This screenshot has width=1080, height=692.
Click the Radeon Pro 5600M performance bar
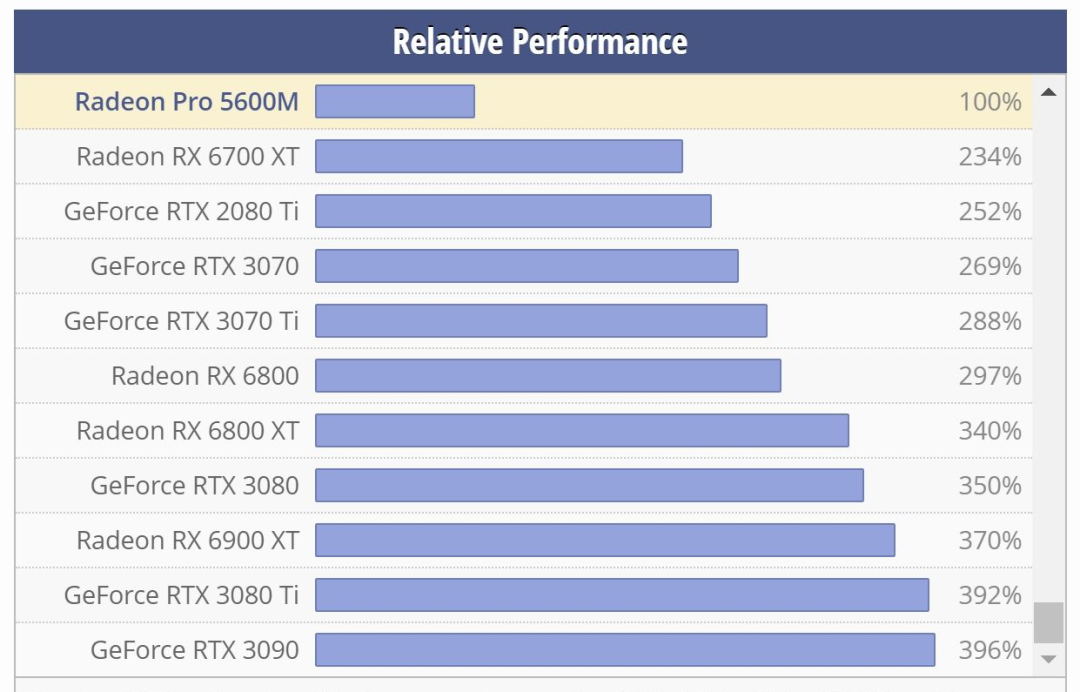395,101
